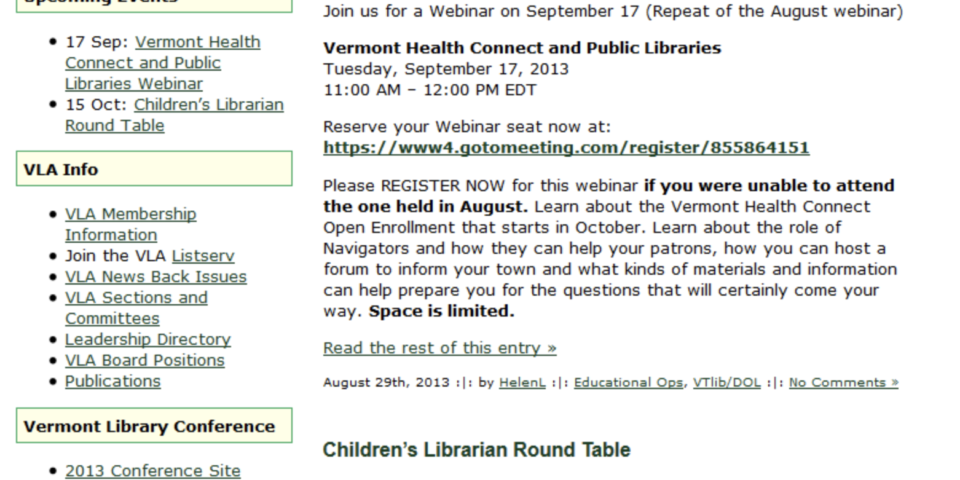Open the No Comments link
The image size is (960, 480).
(843, 383)
